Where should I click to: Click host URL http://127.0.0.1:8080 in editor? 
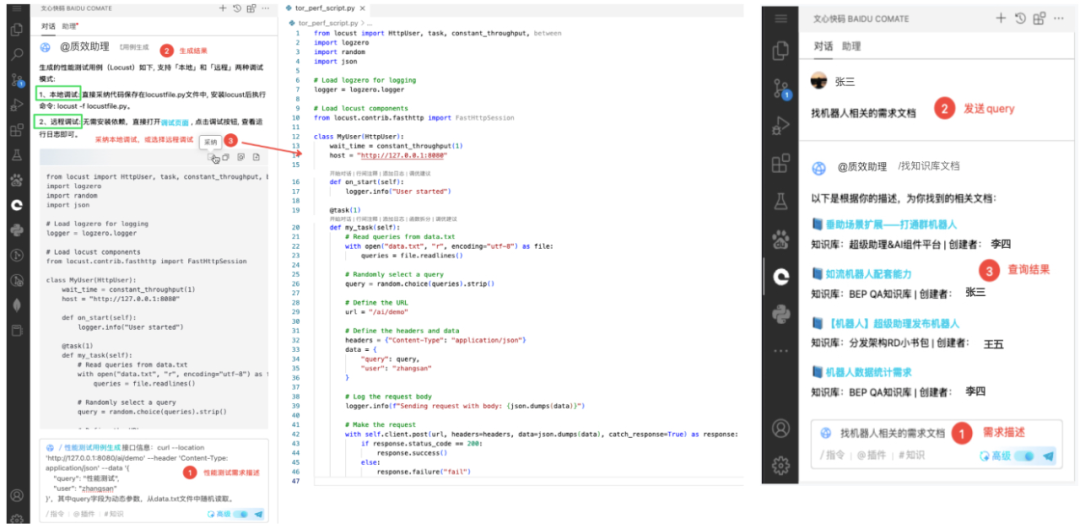point(403,156)
